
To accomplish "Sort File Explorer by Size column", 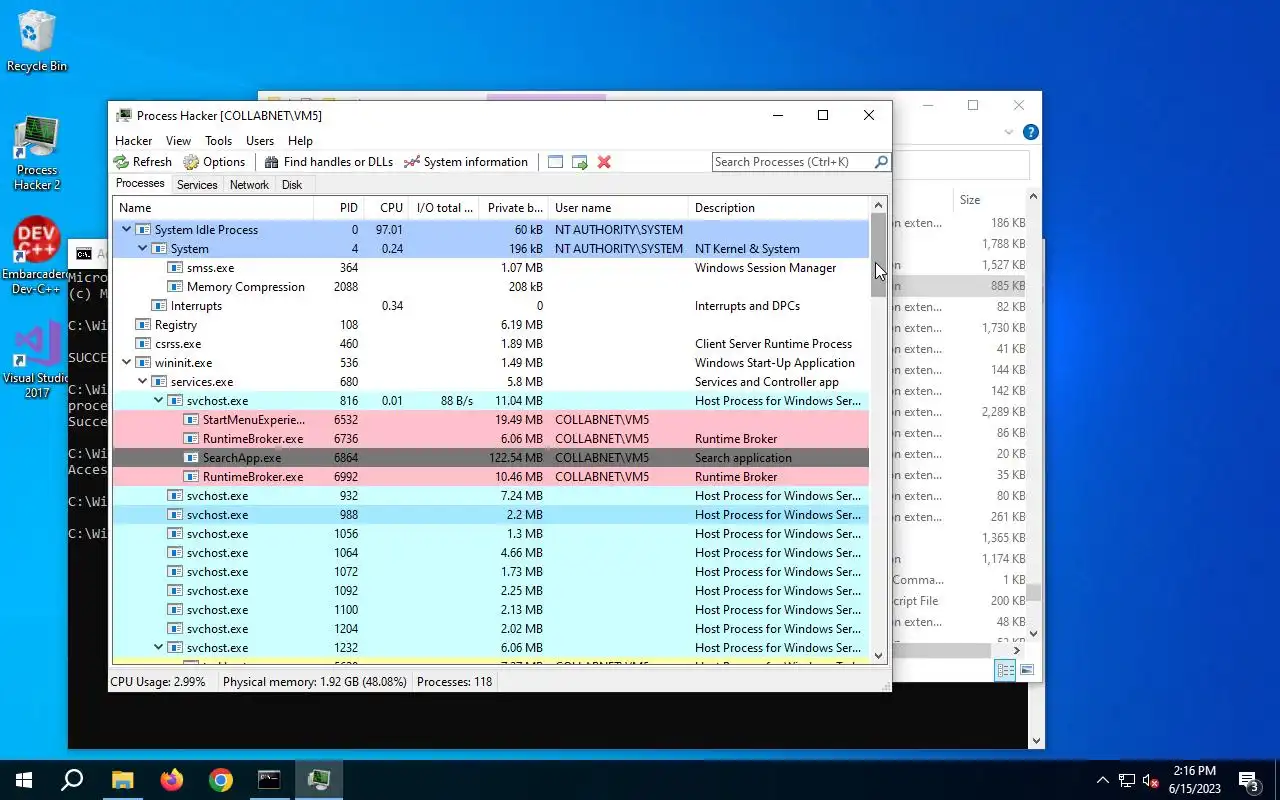I will (x=988, y=200).
